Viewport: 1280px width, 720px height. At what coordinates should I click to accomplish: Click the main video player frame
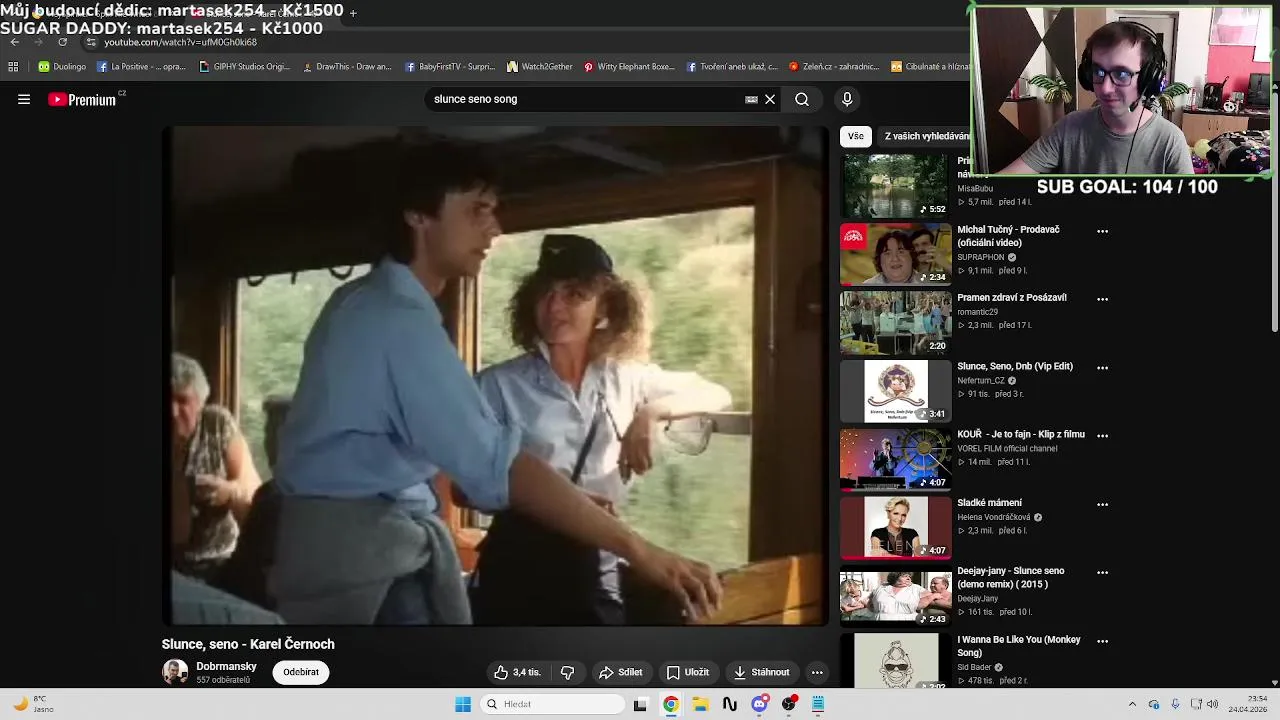(x=495, y=375)
